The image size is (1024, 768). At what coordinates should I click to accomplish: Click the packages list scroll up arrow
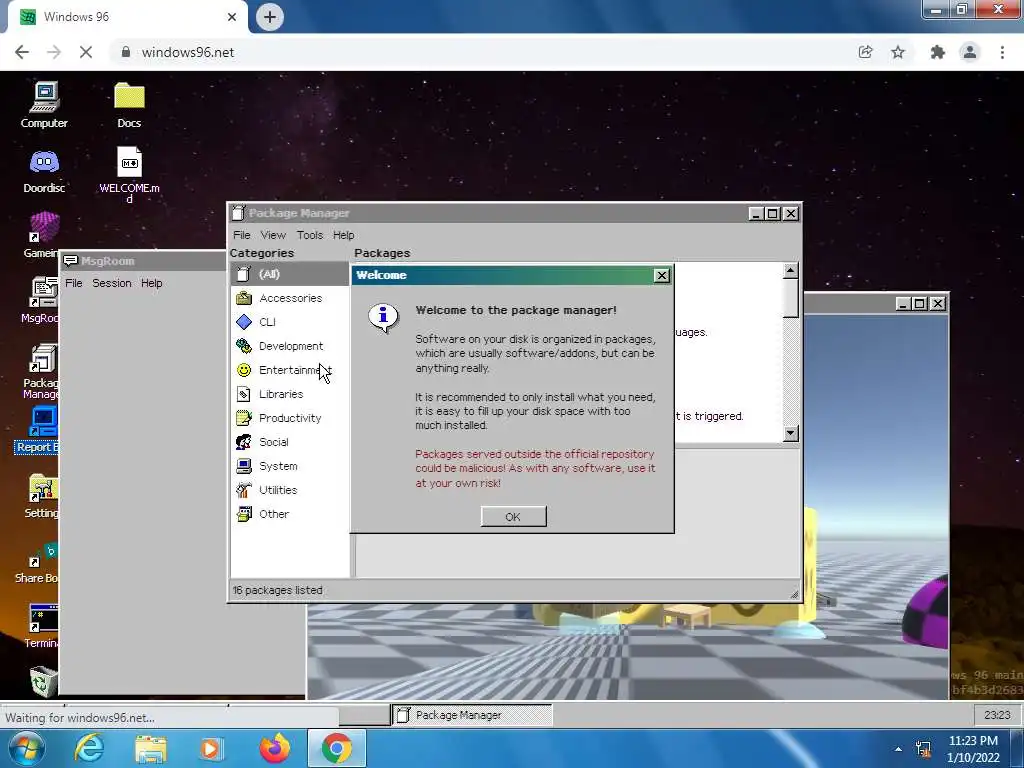[x=790, y=270]
